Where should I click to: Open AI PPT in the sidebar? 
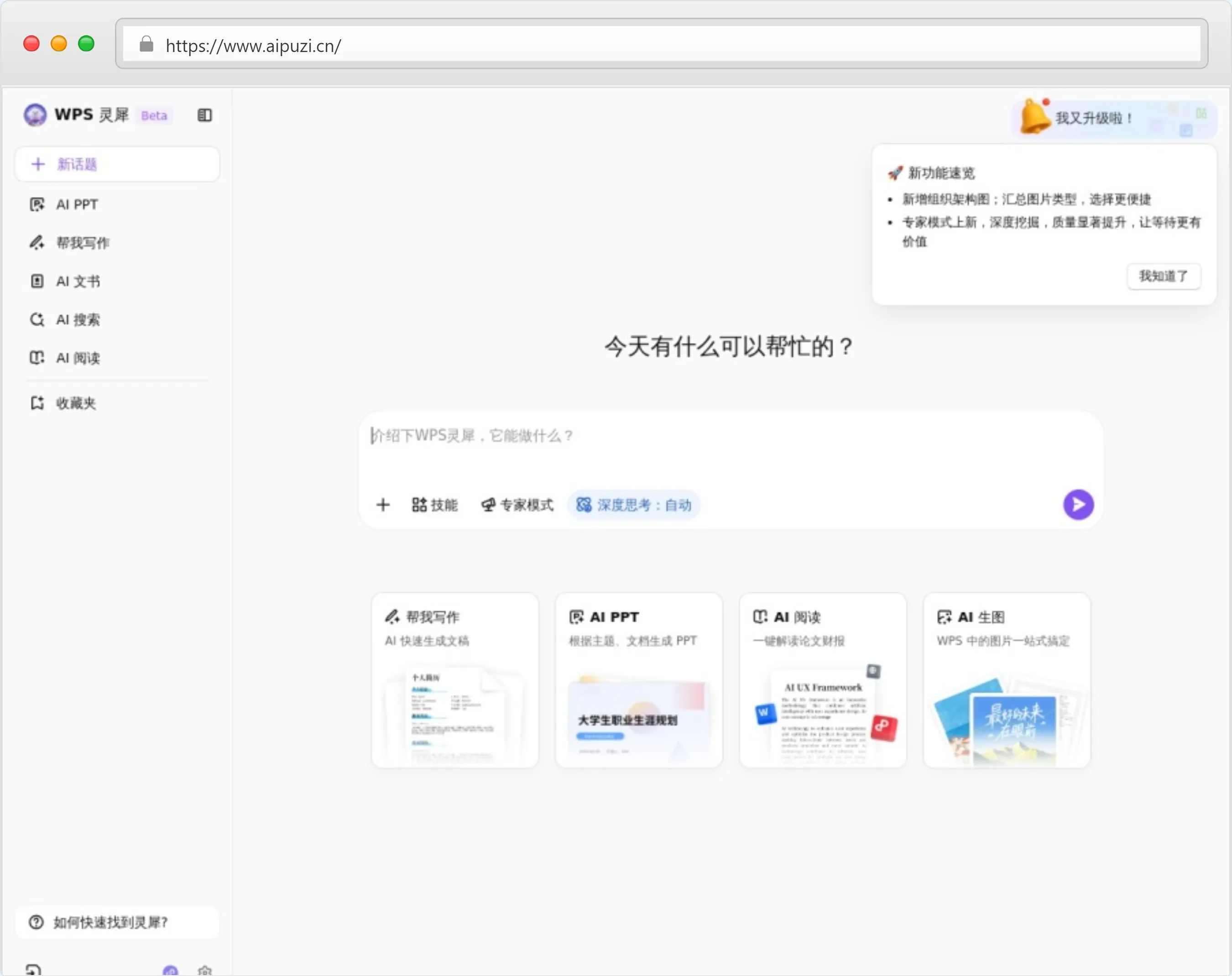tap(117, 204)
